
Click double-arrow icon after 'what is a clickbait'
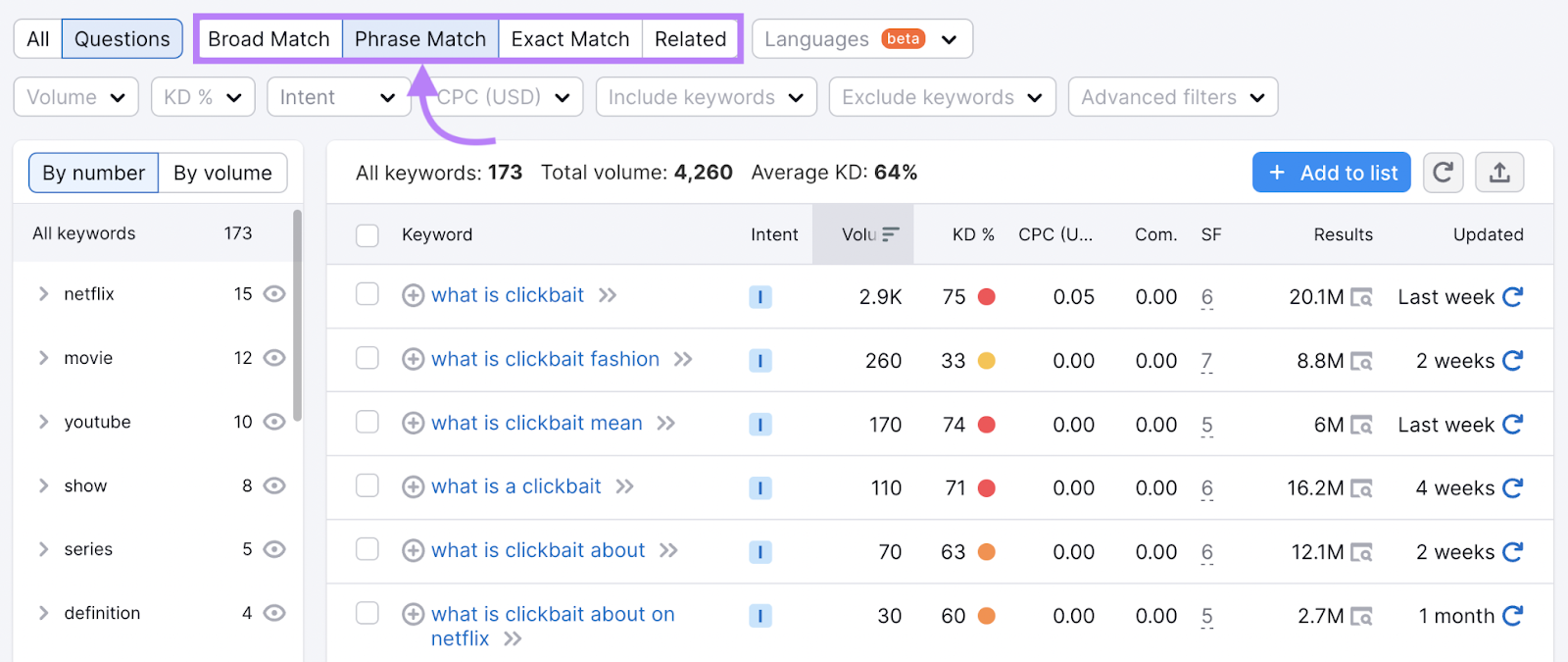pyautogui.click(x=624, y=486)
